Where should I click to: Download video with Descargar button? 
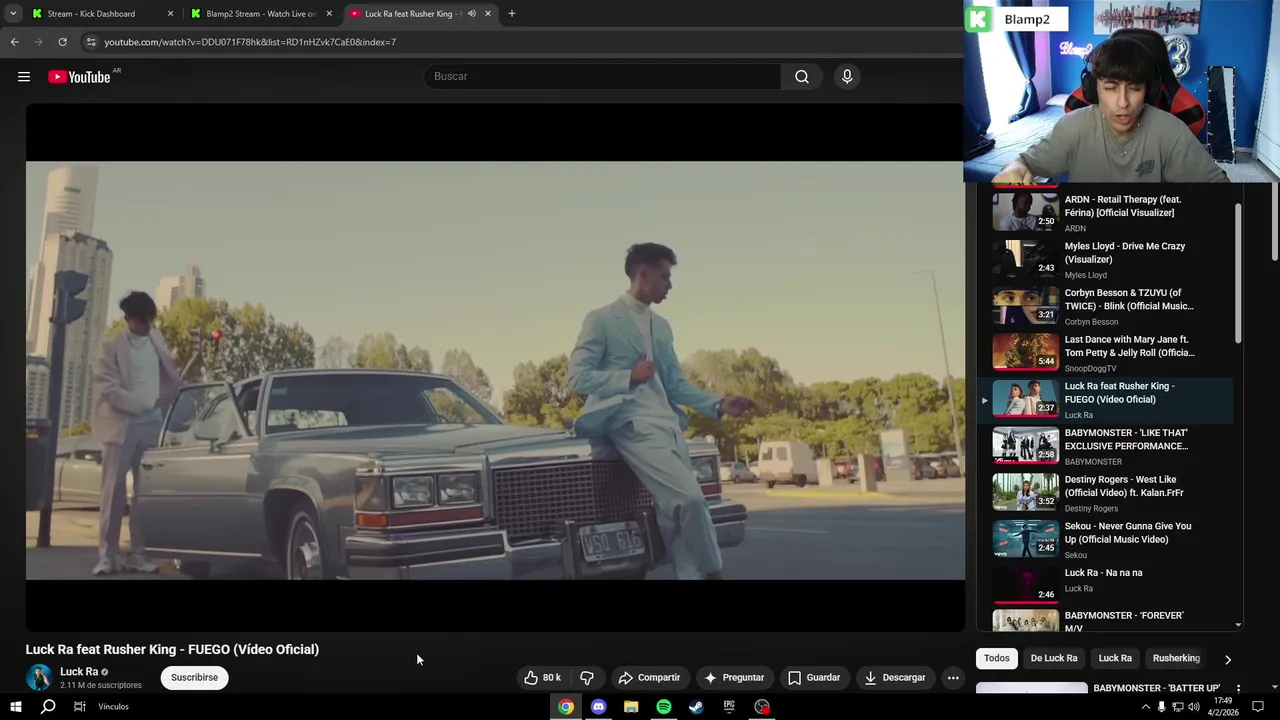895,678
